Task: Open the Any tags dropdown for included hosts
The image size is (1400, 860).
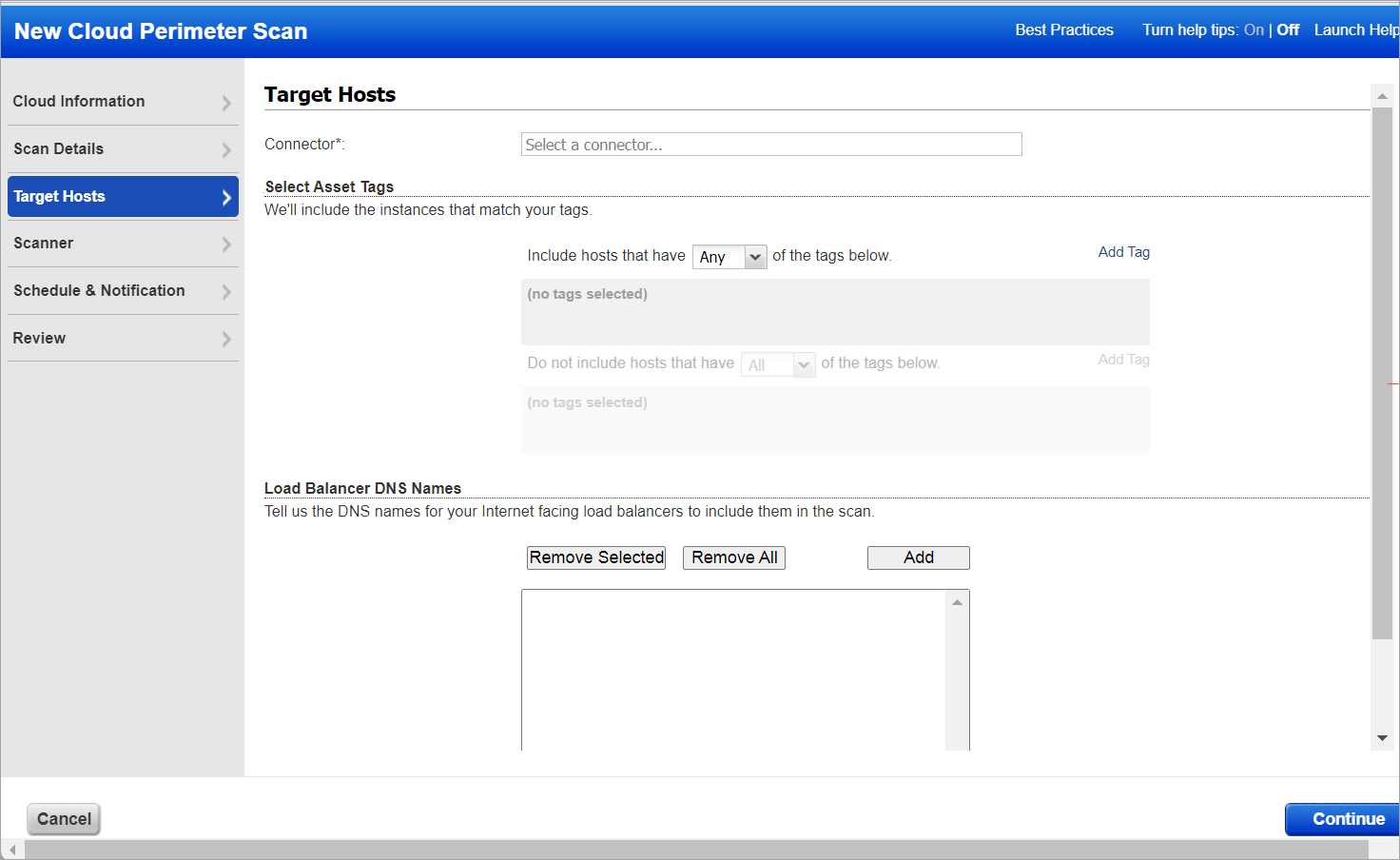Action: 729,257
